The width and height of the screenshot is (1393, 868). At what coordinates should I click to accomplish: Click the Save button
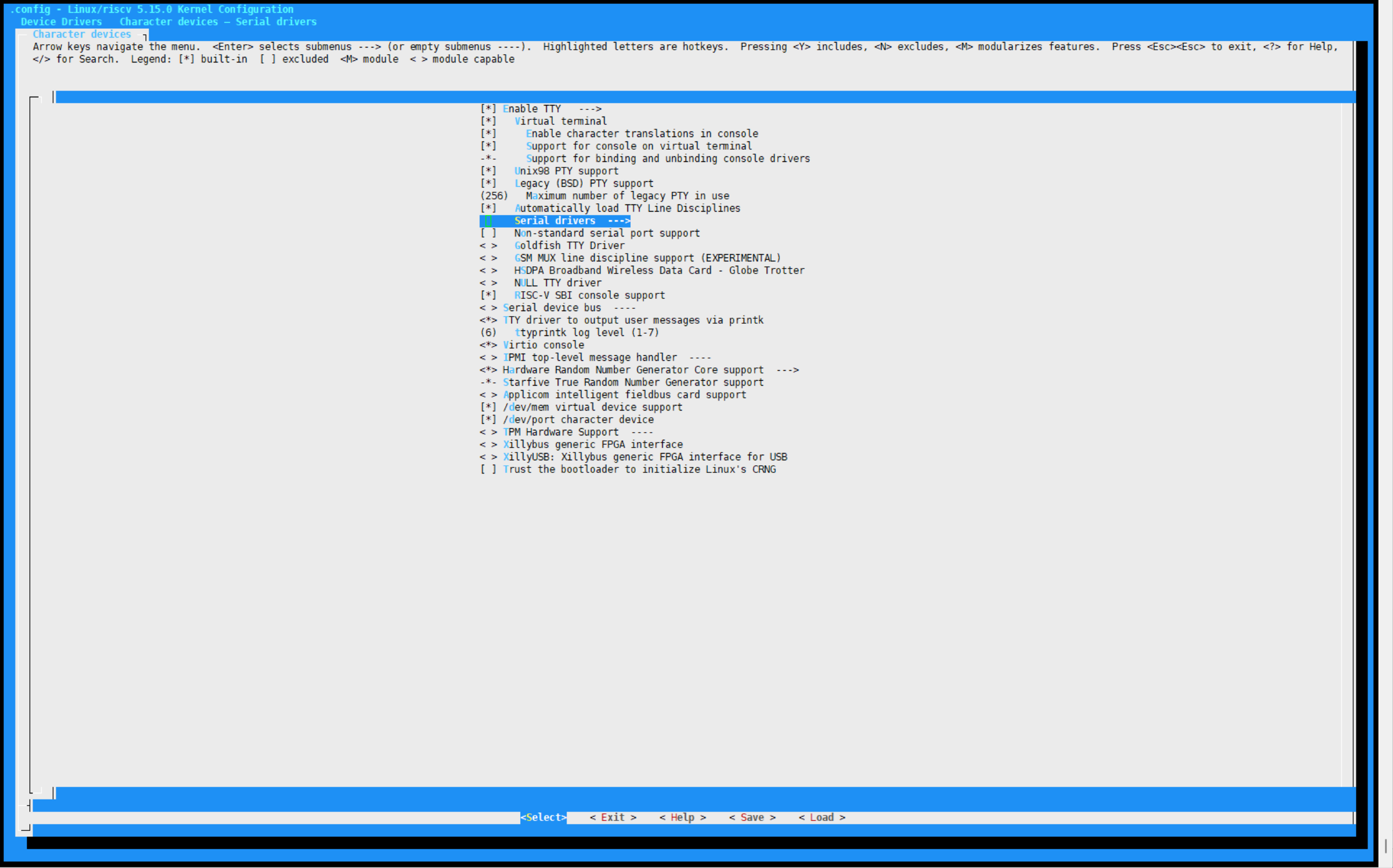click(x=752, y=818)
